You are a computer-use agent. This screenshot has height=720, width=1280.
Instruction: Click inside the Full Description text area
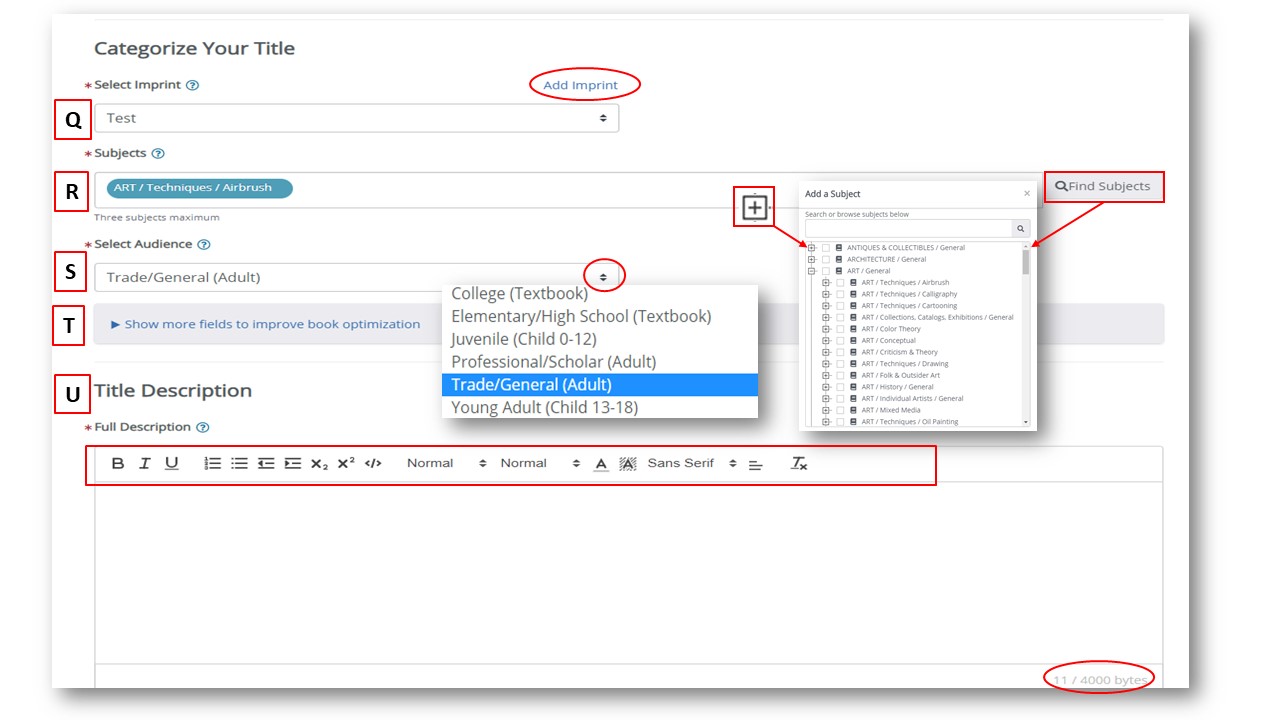[x=629, y=572]
